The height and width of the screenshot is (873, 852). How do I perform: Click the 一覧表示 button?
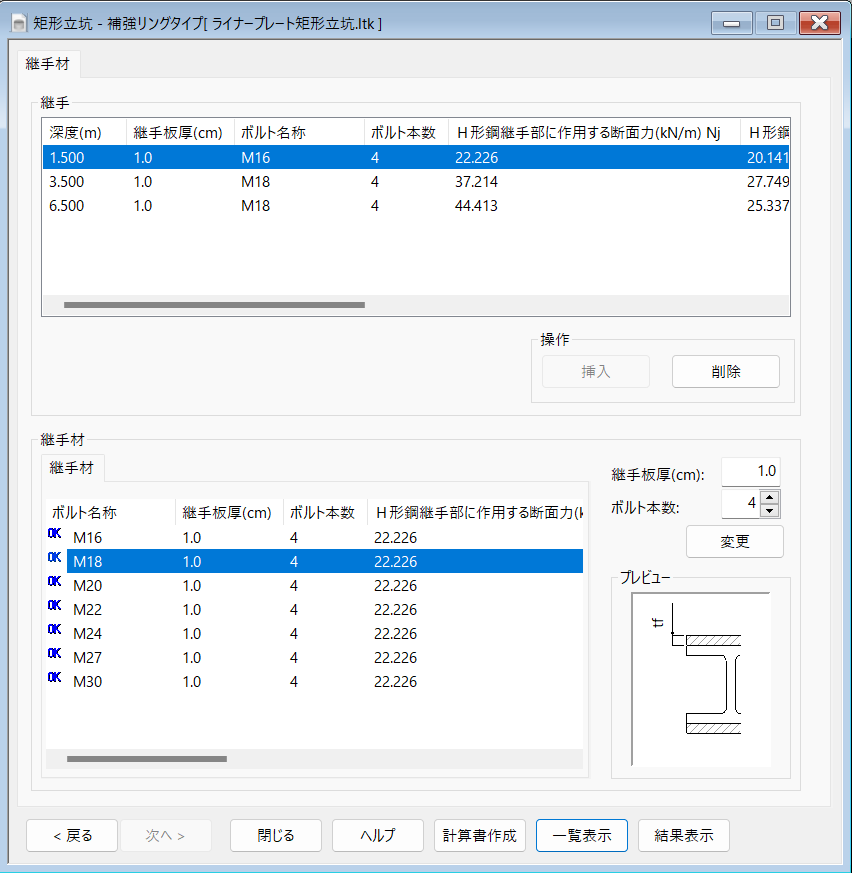point(582,836)
